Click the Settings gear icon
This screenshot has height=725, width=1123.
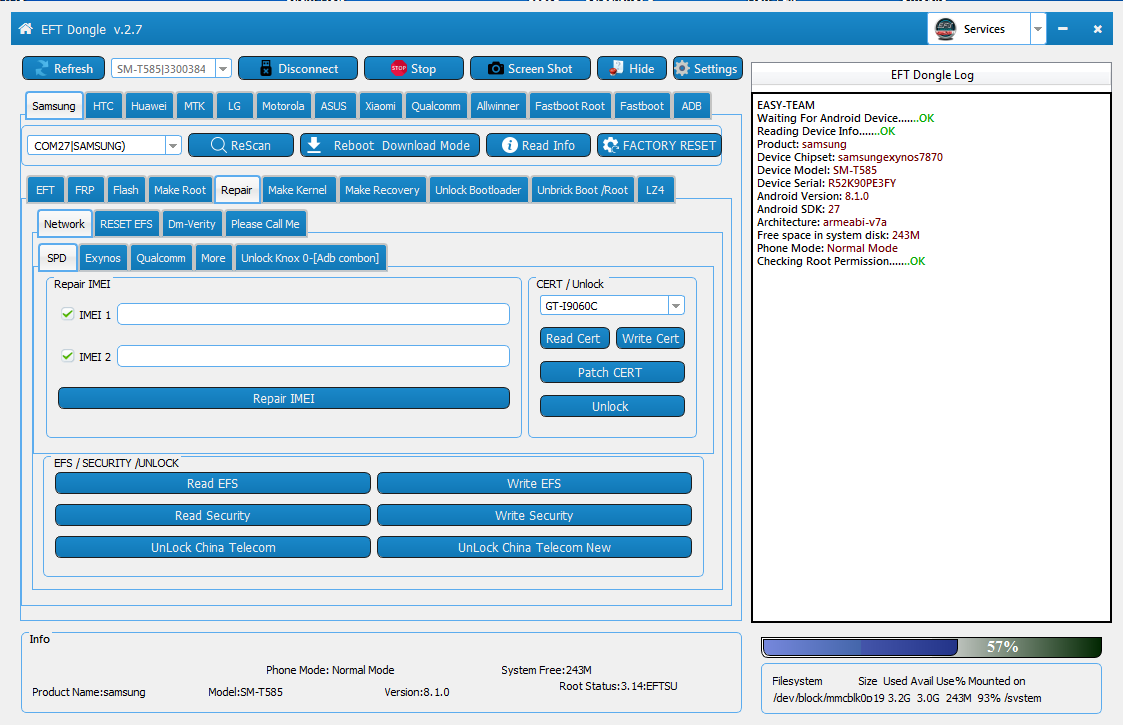click(682, 69)
